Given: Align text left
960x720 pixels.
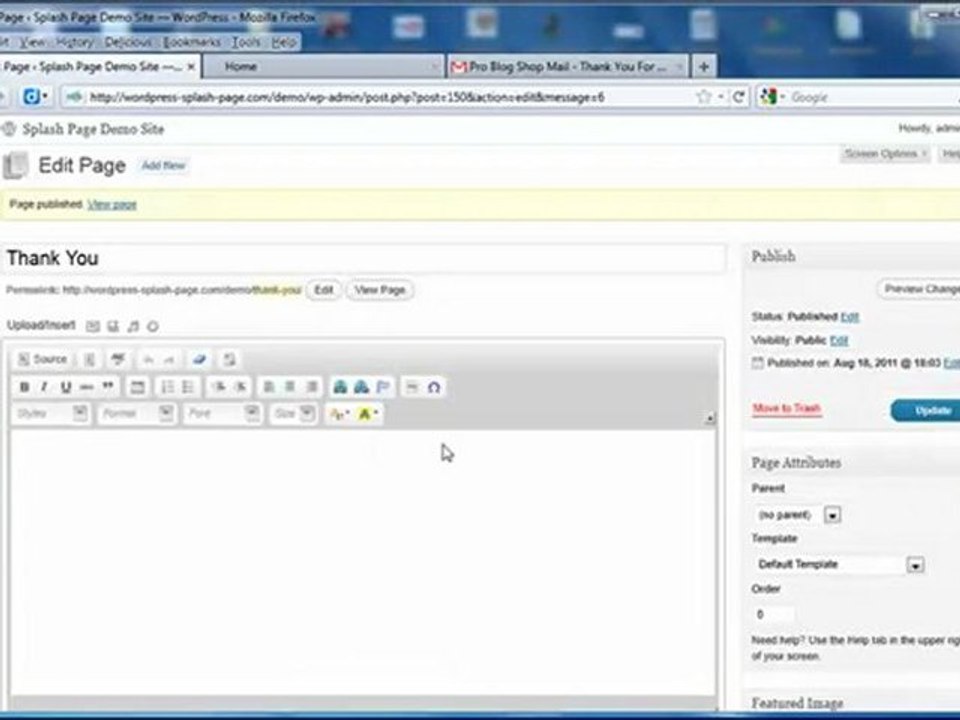Looking at the screenshot, I should 268,387.
